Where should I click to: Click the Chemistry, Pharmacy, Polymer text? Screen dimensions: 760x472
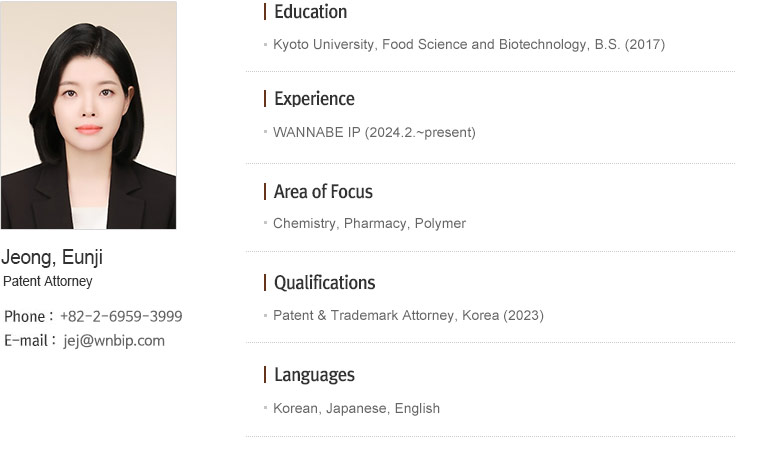click(x=369, y=223)
